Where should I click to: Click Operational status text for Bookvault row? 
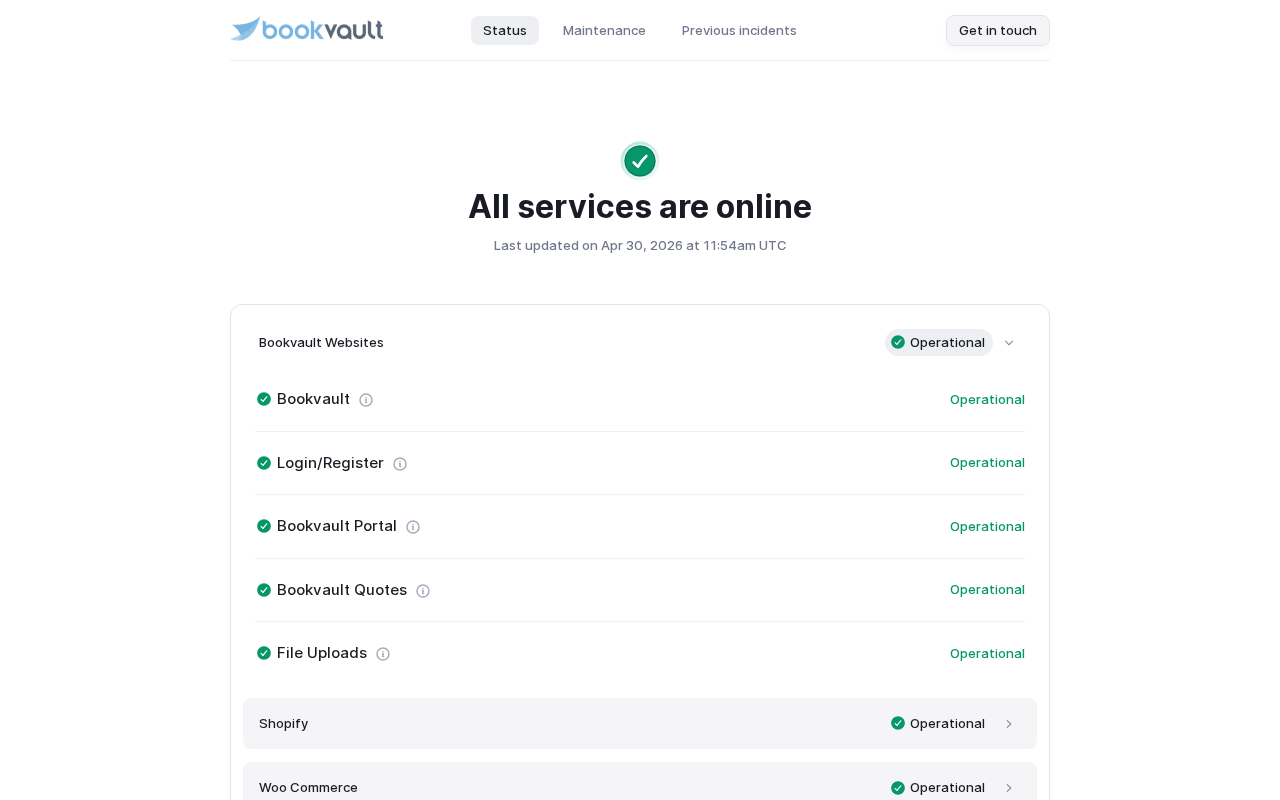click(x=987, y=399)
